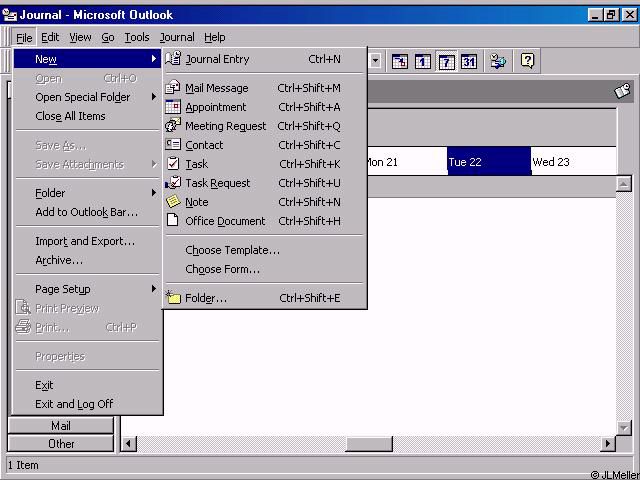Expand the Page Setup submenu
The width and height of the screenshot is (640, 480).
pyautogui.click(x=87, y=289)
